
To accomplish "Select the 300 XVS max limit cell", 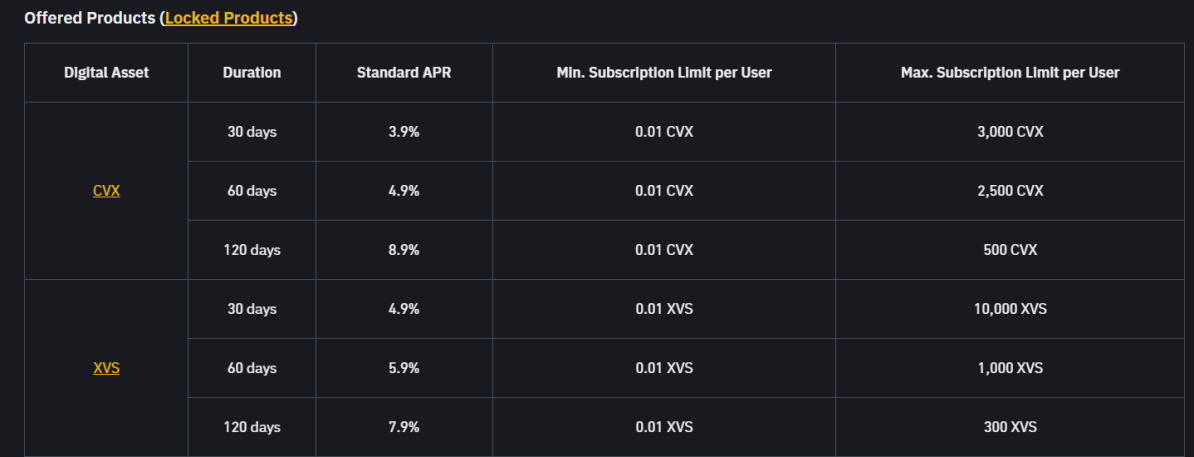I will click(1010, 427).
